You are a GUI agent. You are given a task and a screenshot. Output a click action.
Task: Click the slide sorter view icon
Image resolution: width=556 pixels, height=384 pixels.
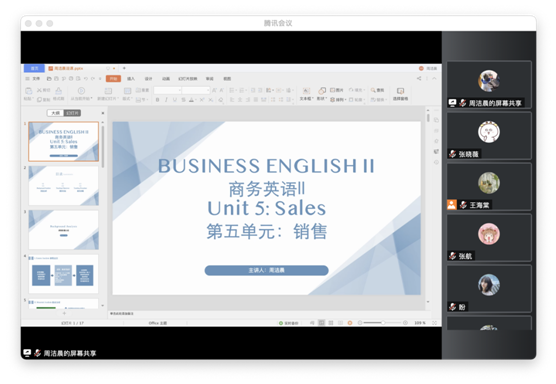pyautogui.click(x=331, y=323)
